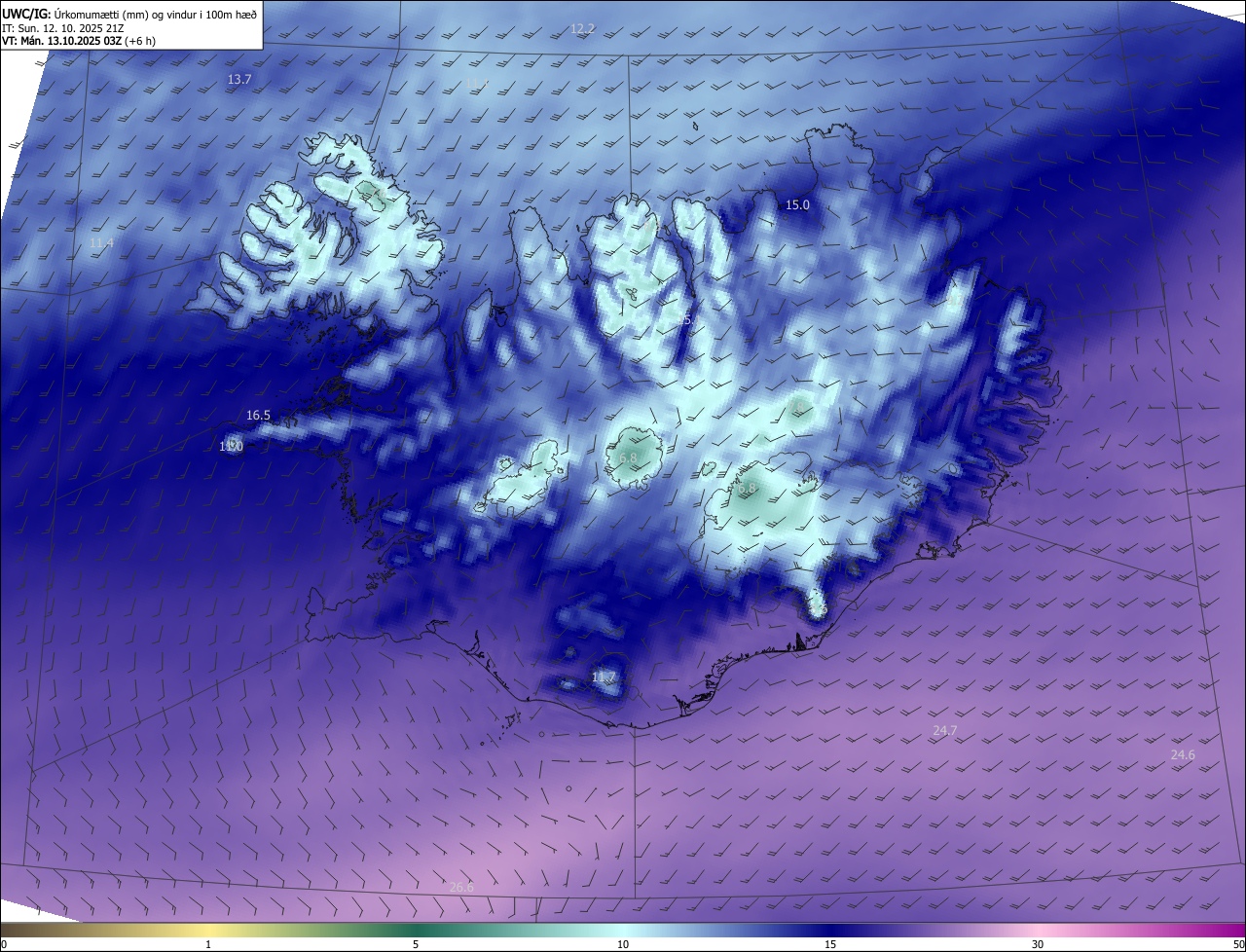Click the '1' tick on color scale
The width and height of the screenshot is (1246, 952).
click(208, 944)
